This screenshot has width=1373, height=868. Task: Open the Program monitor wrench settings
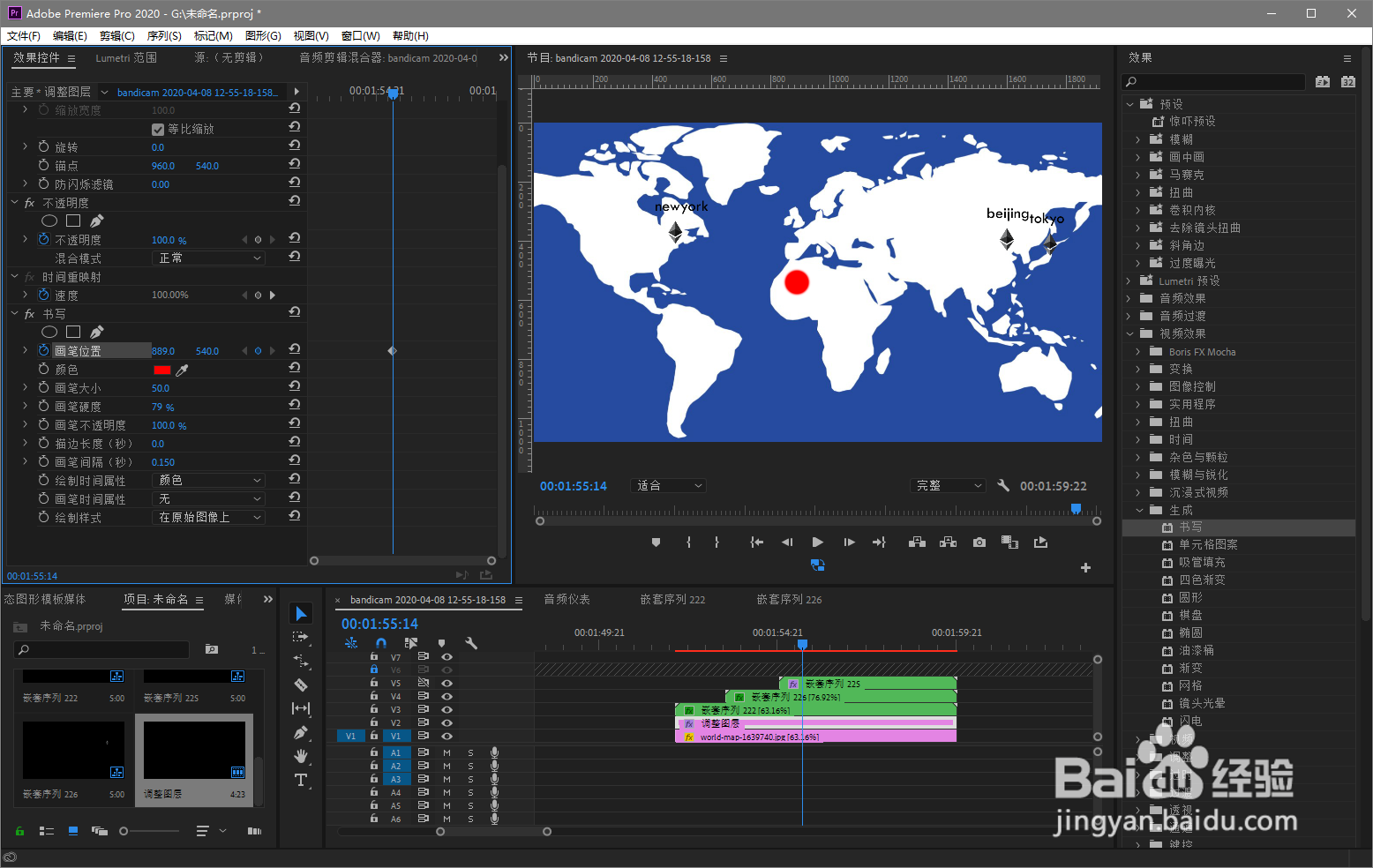point(1003,485)
